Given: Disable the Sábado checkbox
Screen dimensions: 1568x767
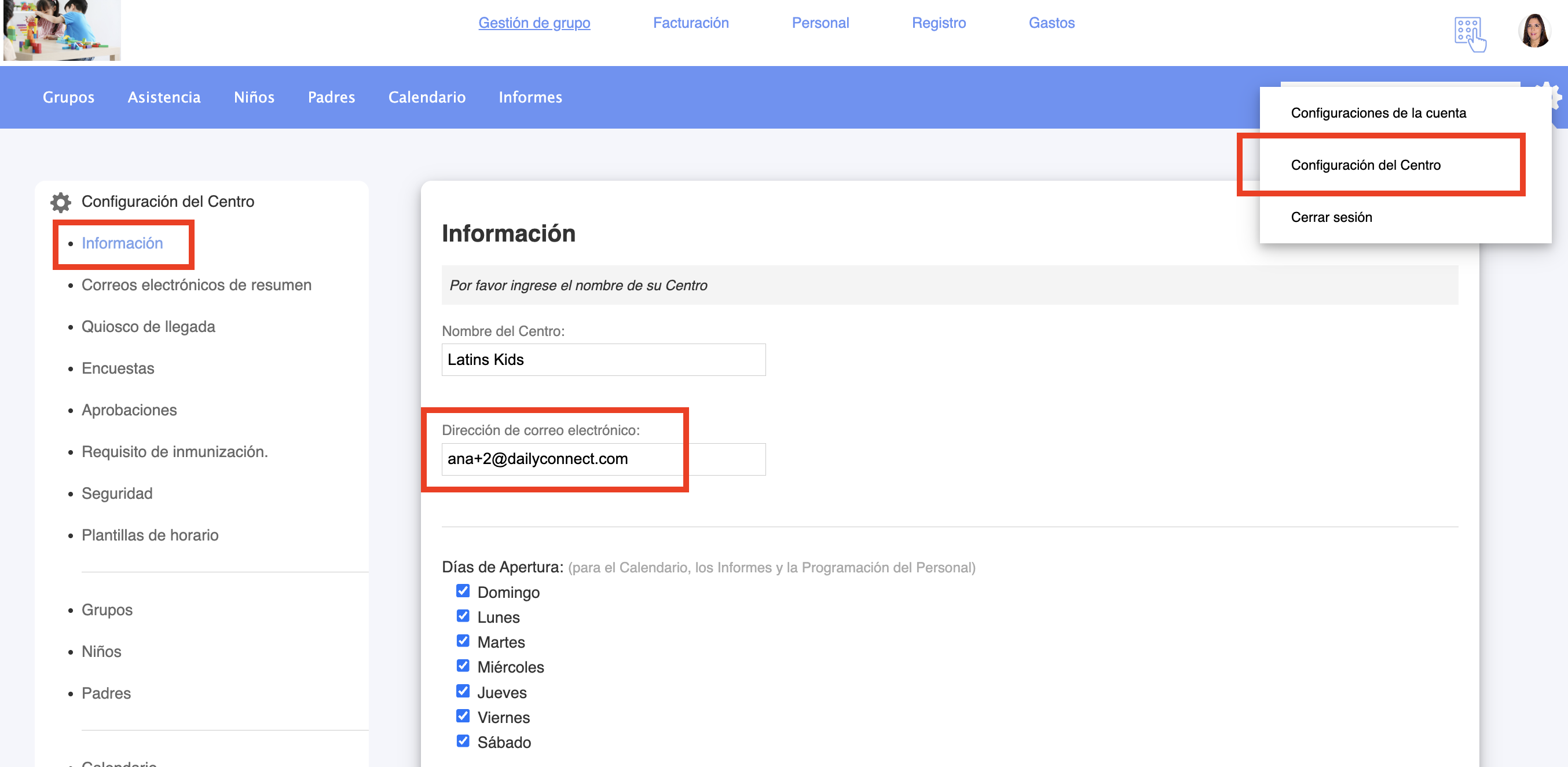Looking at the screenshot, I should tap(463, 741).
